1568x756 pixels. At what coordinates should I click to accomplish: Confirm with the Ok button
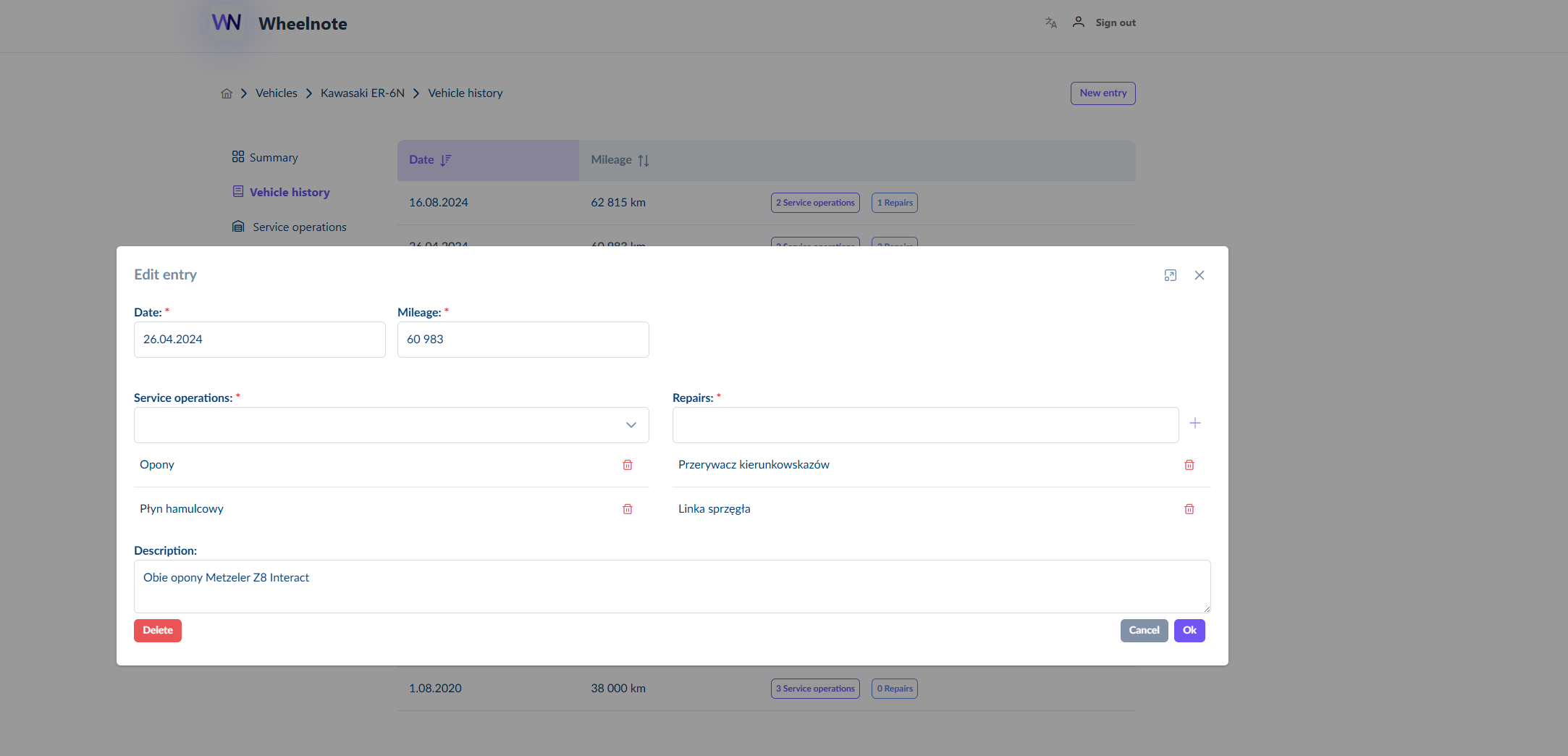click(x=1189, y=631)
